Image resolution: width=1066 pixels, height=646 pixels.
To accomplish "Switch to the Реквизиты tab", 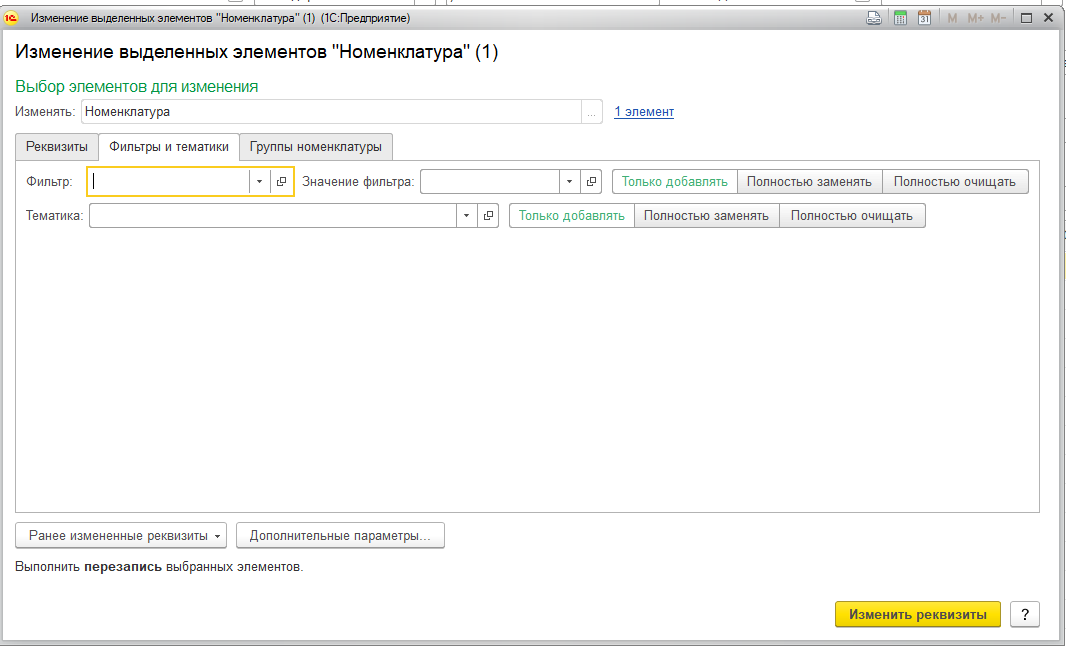I will (x=57, y=147).
